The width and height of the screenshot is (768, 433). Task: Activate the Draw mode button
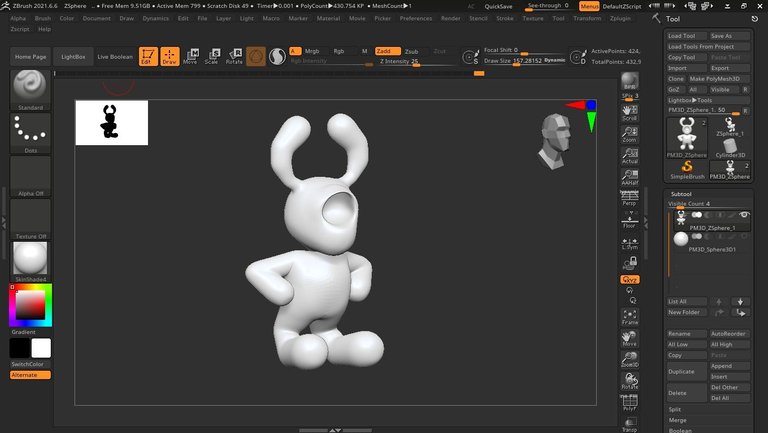(x=169, y=56)
